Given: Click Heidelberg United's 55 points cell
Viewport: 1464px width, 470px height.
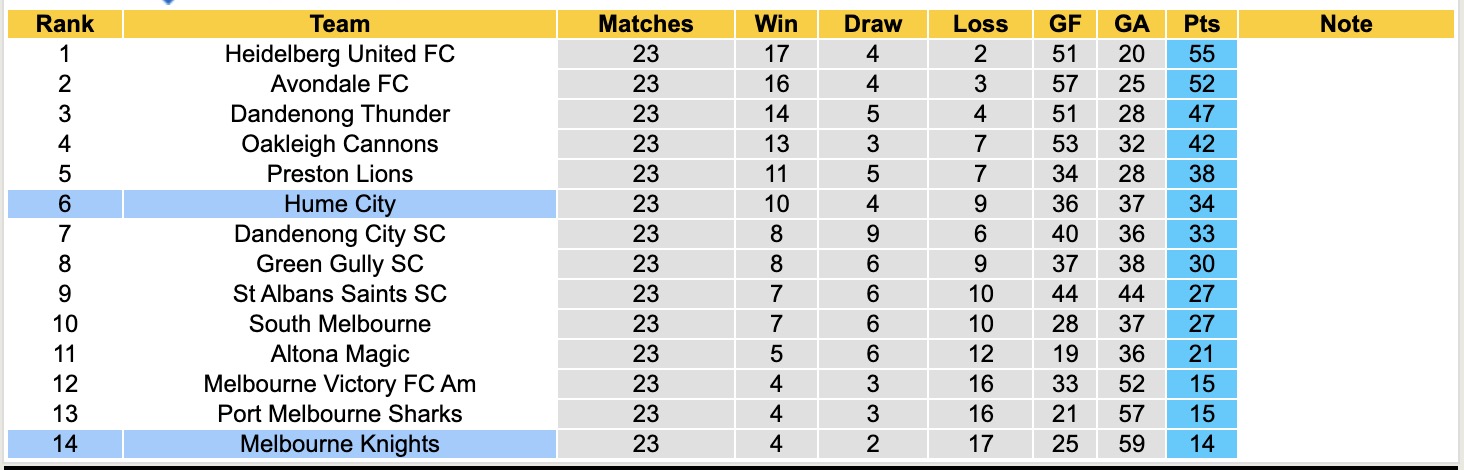Looking at the screenshot, I should [x=1201, y=54].
